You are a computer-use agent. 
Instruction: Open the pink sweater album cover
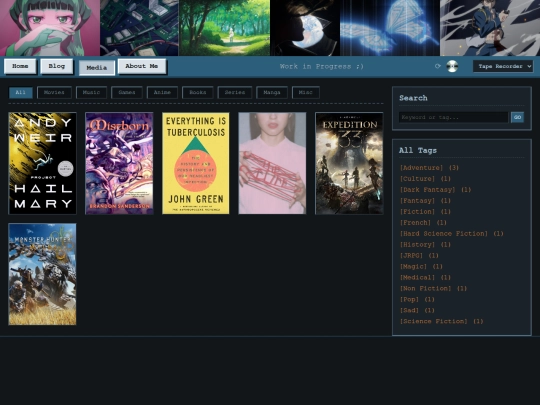pyautogui.click(x=272, y=163)
